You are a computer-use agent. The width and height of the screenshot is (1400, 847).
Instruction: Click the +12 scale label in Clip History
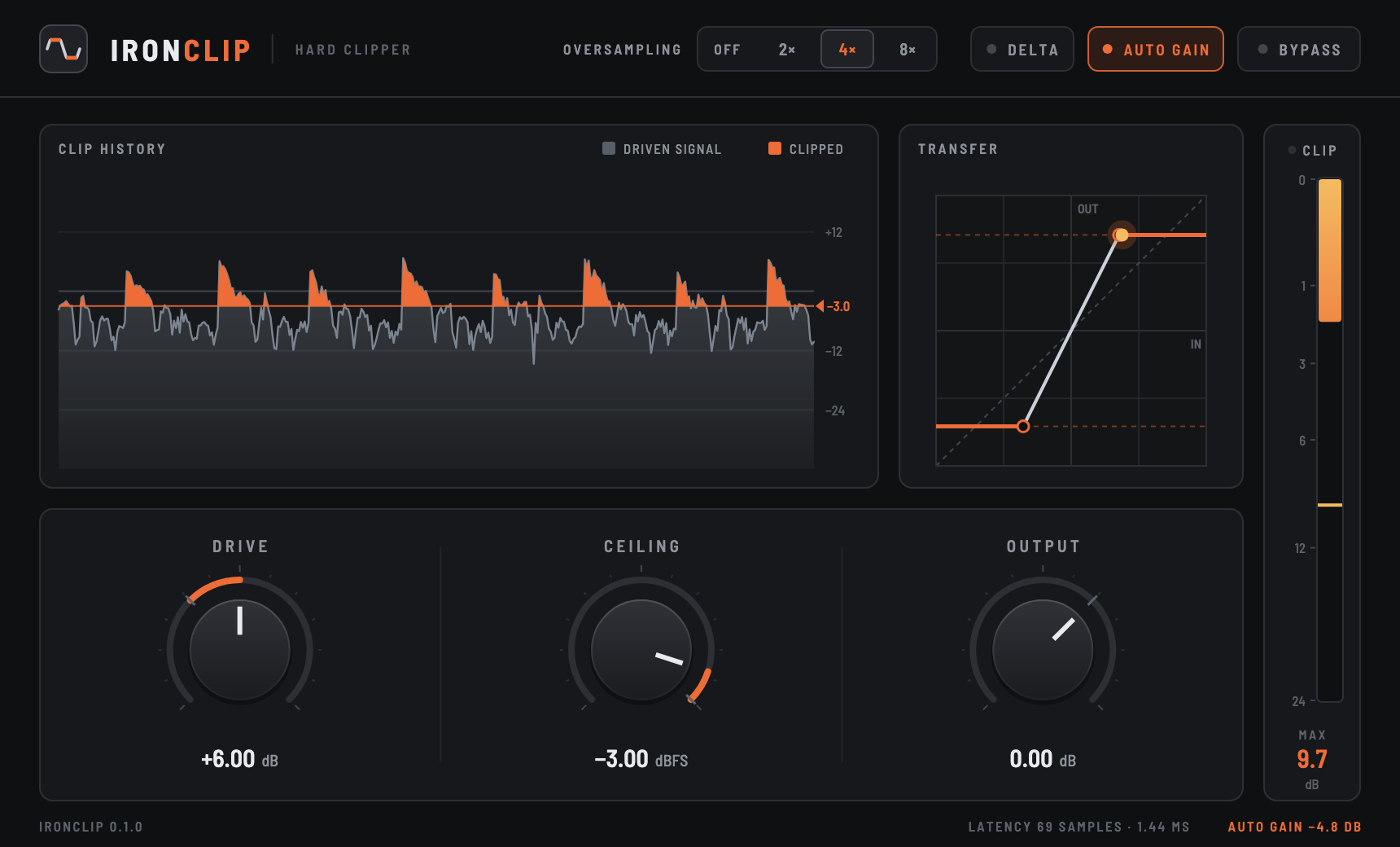(x=833, y=232)
